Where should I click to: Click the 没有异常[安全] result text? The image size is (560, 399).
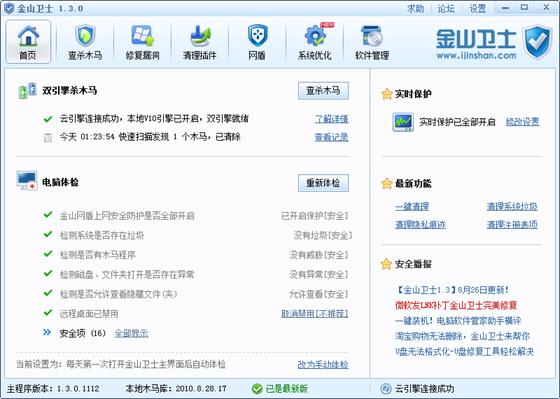pyautogui.click(x=319, y=275)
